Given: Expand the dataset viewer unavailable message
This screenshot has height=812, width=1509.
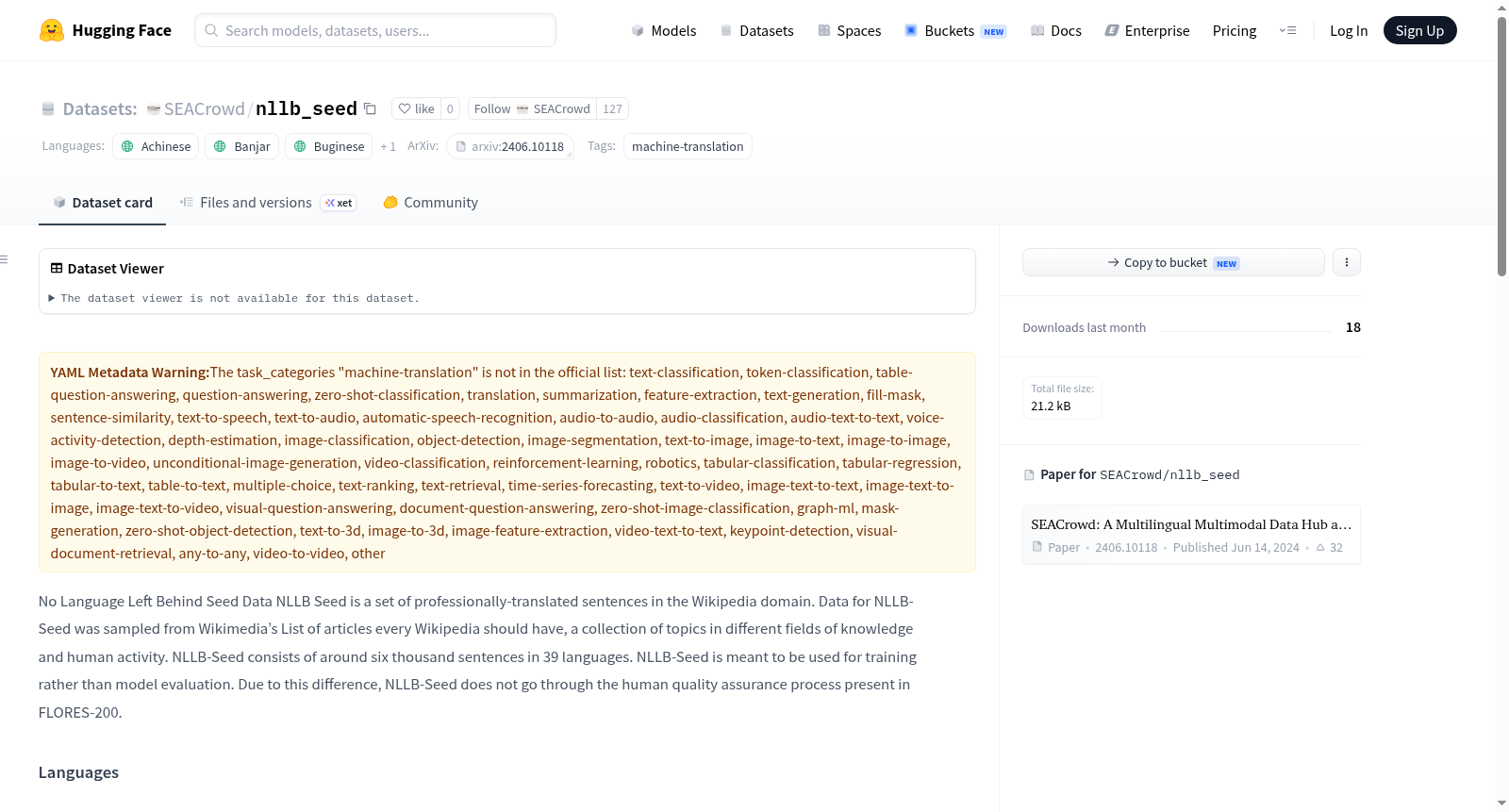Looking at the screenshot, I should (234, 298).
